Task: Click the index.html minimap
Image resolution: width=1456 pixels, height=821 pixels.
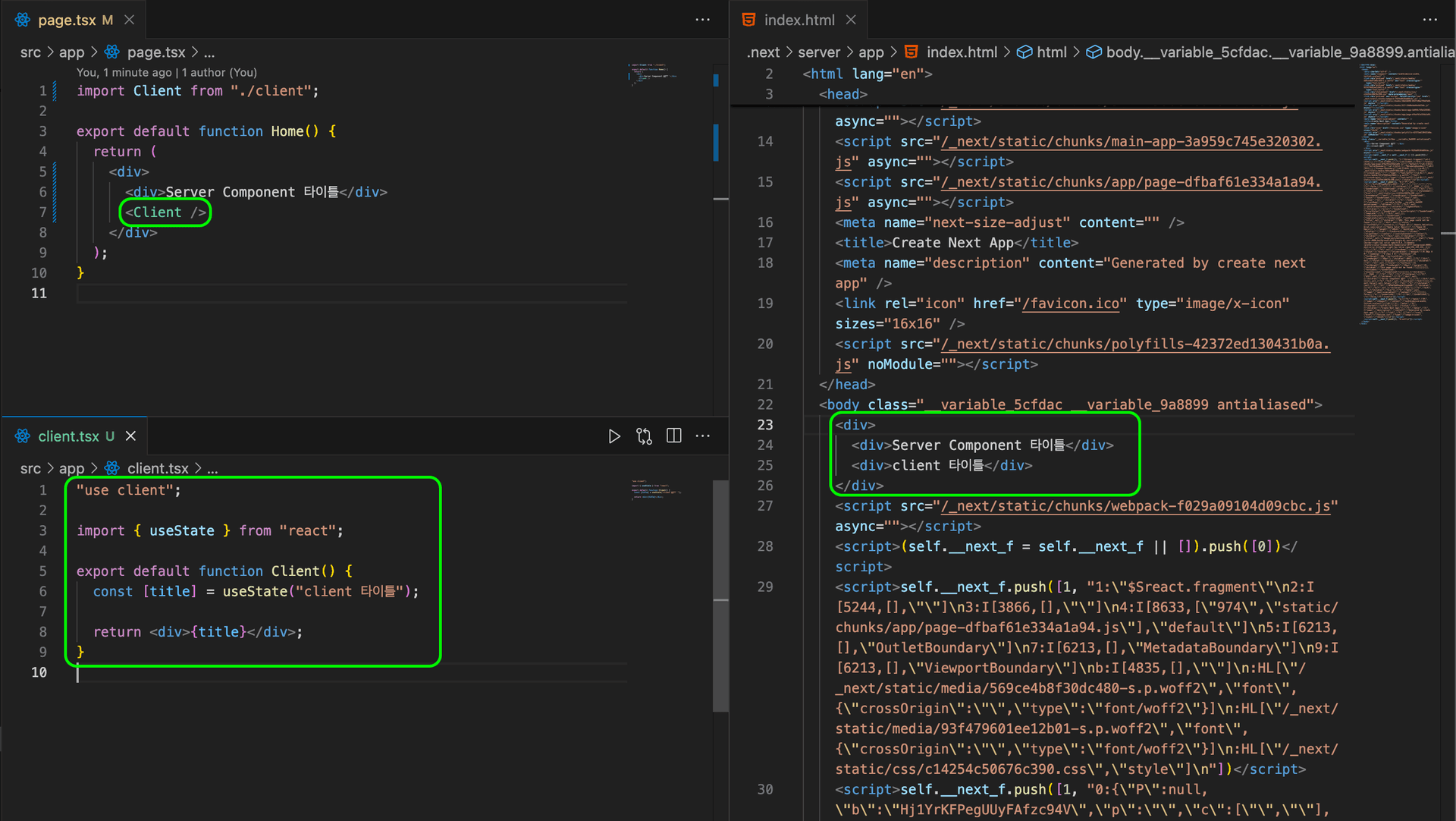Action: coord(1398,193)
